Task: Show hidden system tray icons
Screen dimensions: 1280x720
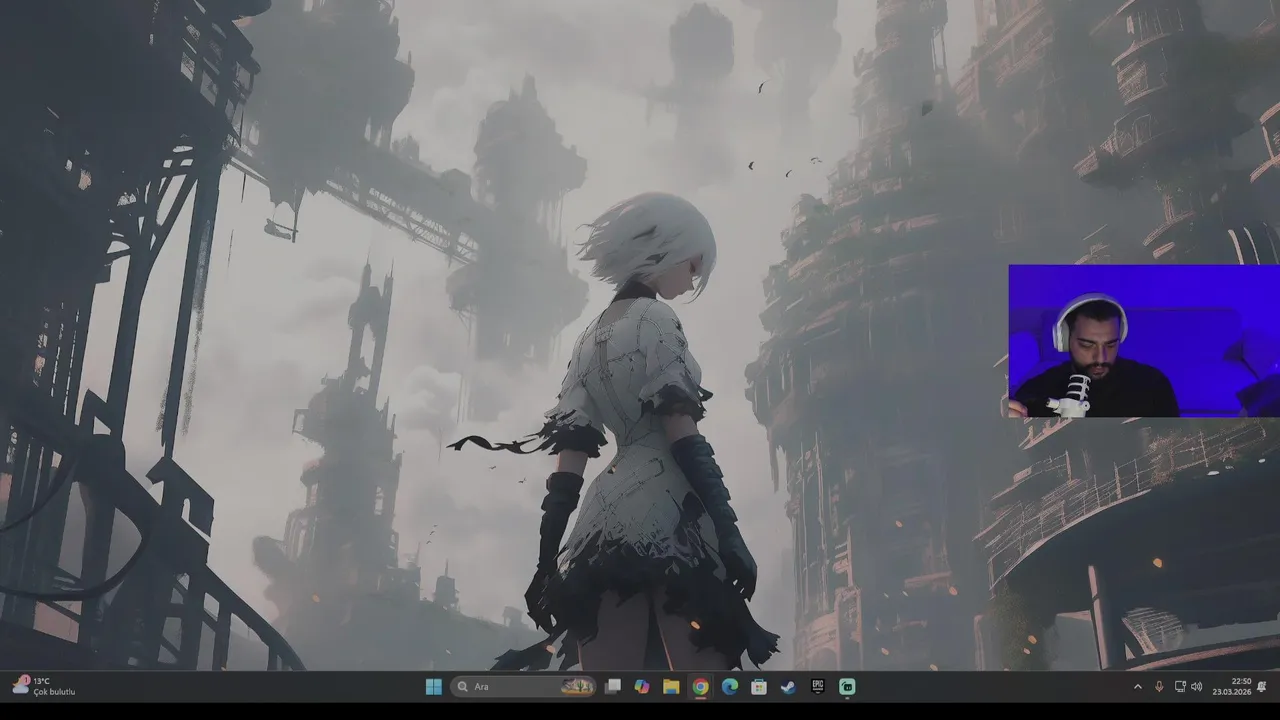Action: click(1137, 687)
